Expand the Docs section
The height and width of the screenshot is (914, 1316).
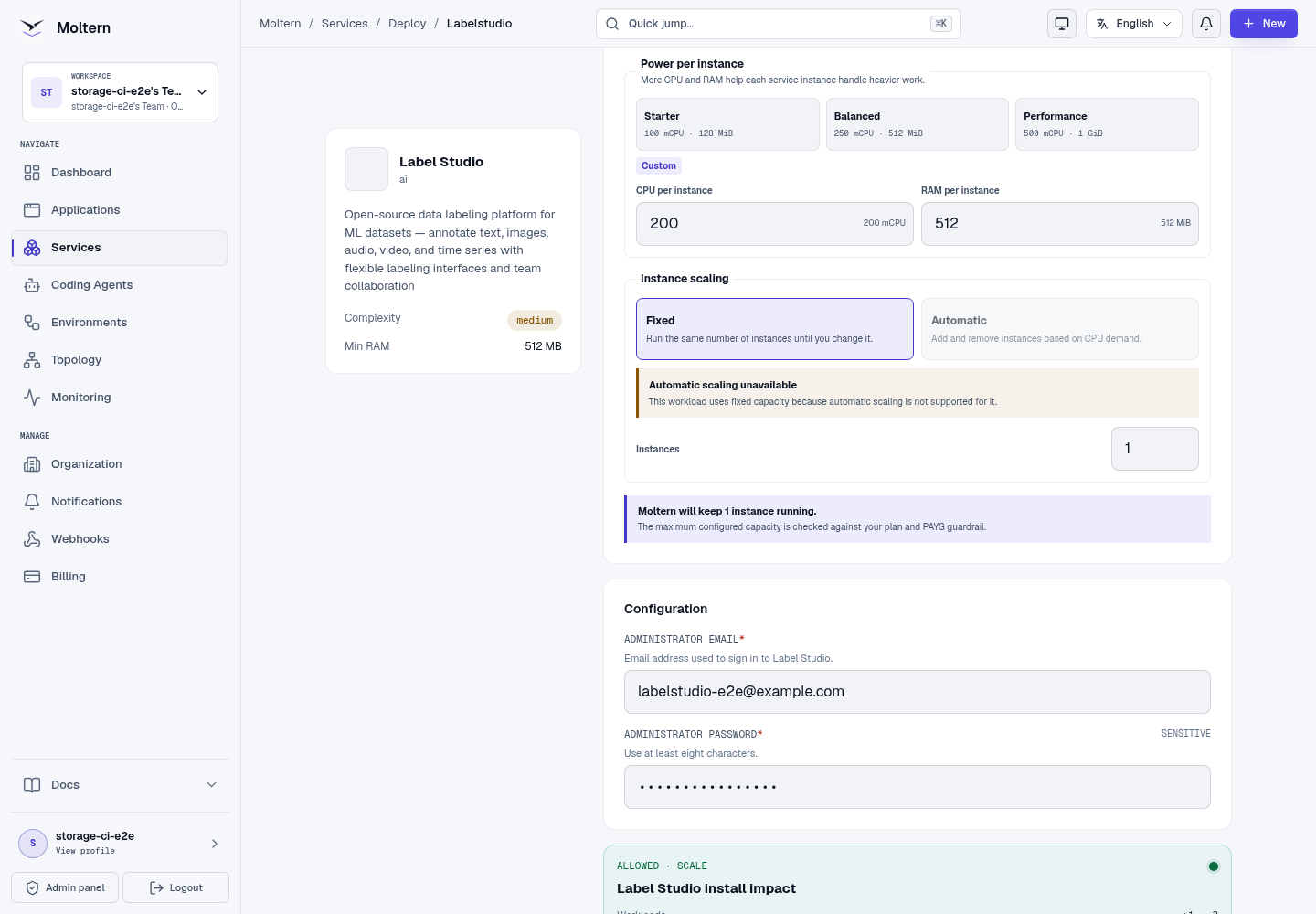(x=120, y=785)
